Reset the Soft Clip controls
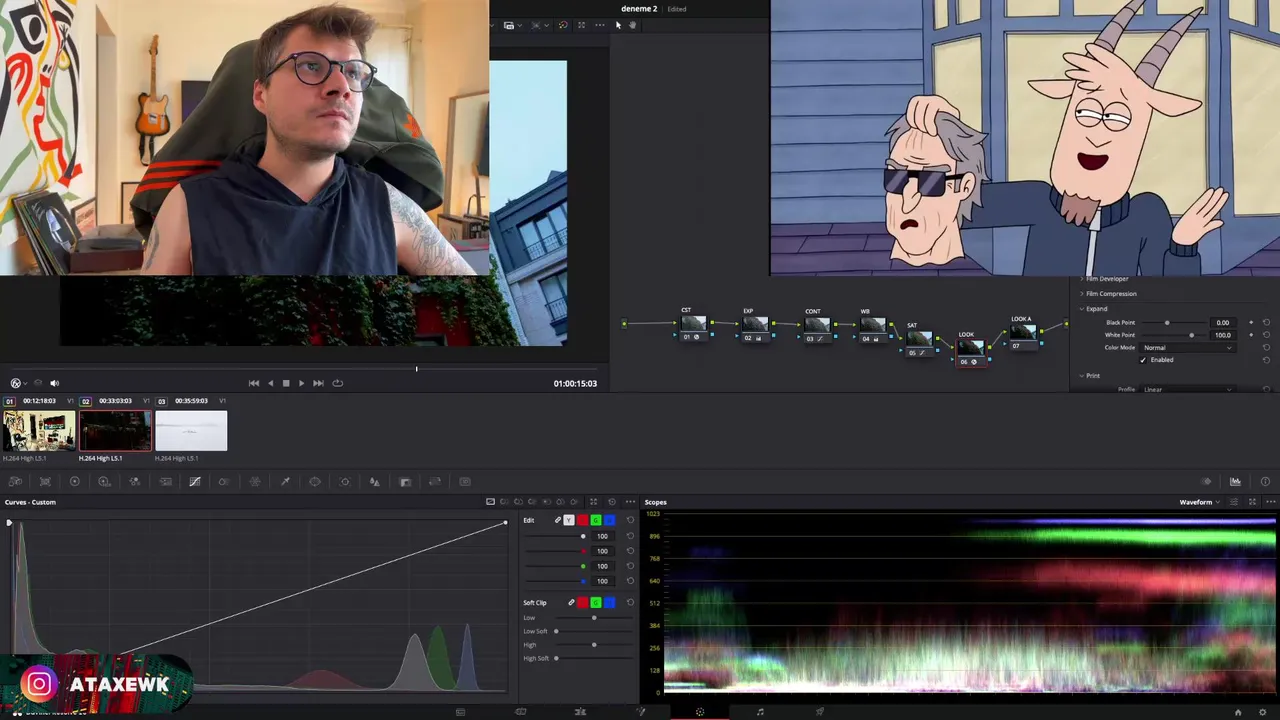The height and width of the screenshot is (720, 1280). coord(630,603)
